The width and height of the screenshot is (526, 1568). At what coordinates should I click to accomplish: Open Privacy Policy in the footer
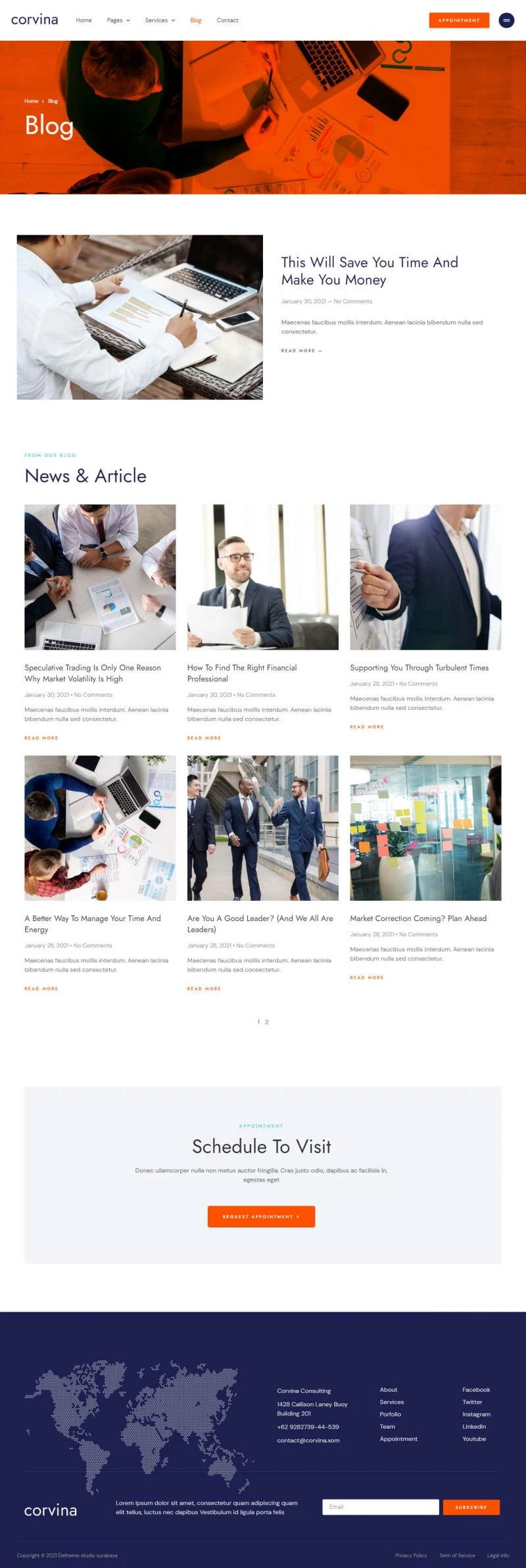click(x=411, y=1555)
